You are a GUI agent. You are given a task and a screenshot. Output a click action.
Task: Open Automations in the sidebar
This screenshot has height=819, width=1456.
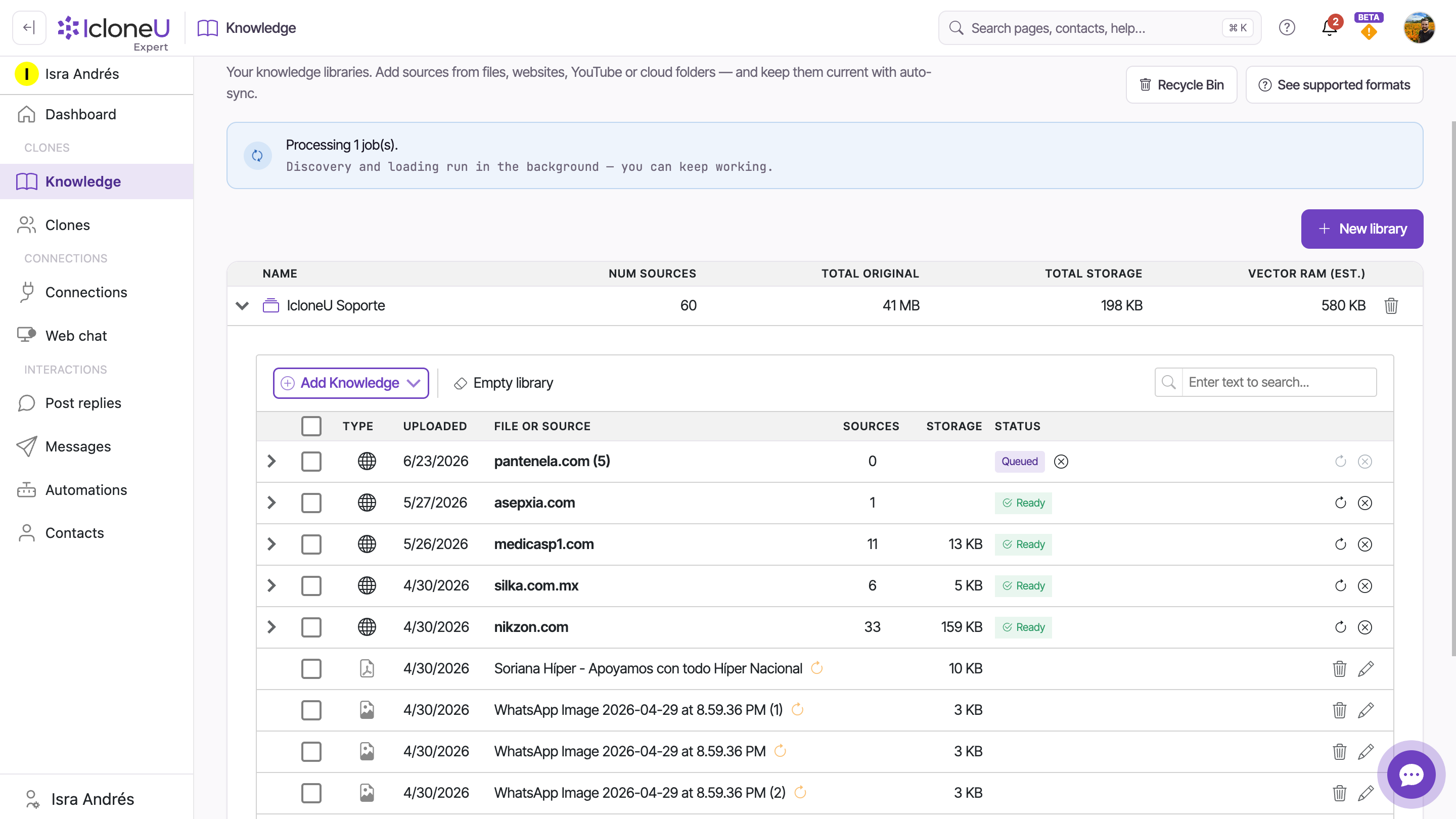(x=97, y=490)
